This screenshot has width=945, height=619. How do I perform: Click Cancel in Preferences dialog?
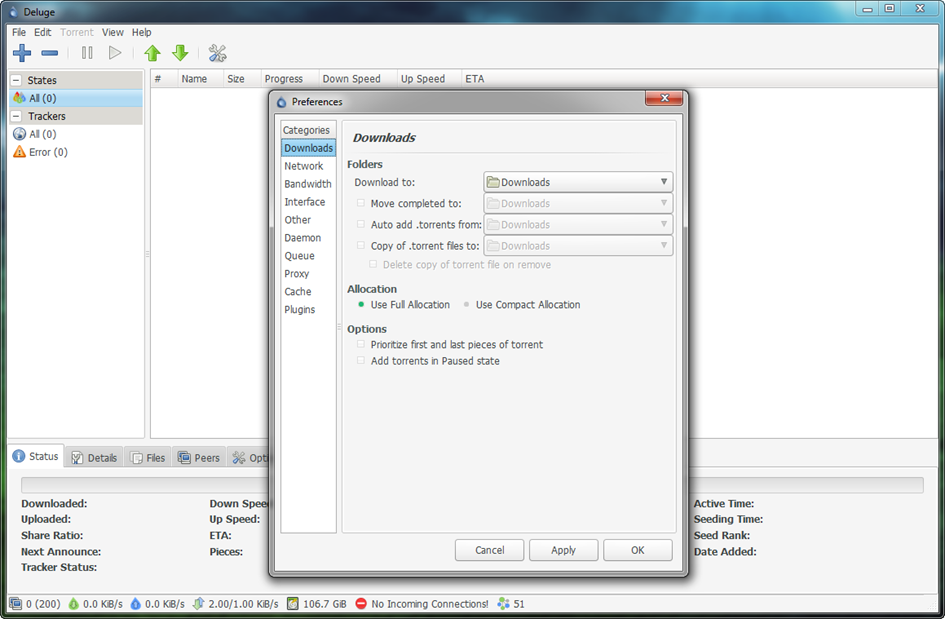pyautogui.click(x=489, y=550)
